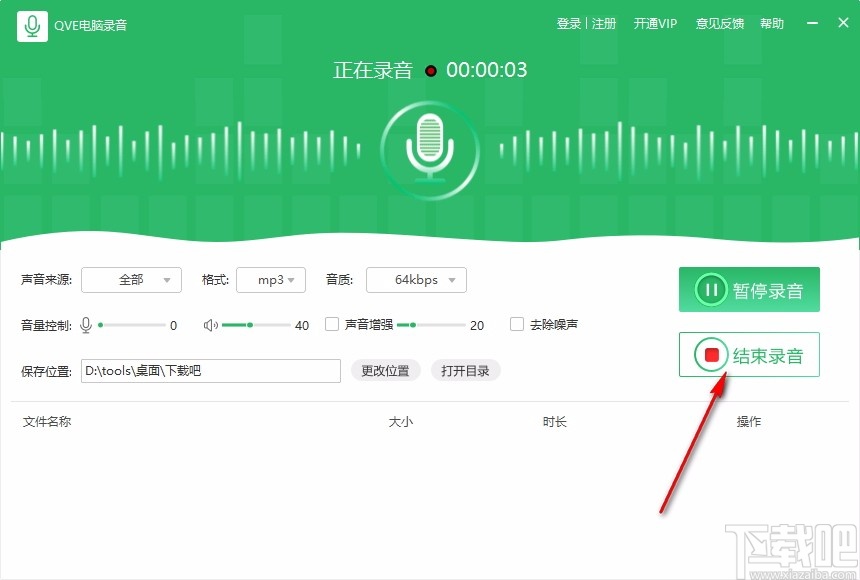The height and width of the screenshot is (580, 860).
Task: Click the QVE microphone logo icon
Action: tap(31, 23)
